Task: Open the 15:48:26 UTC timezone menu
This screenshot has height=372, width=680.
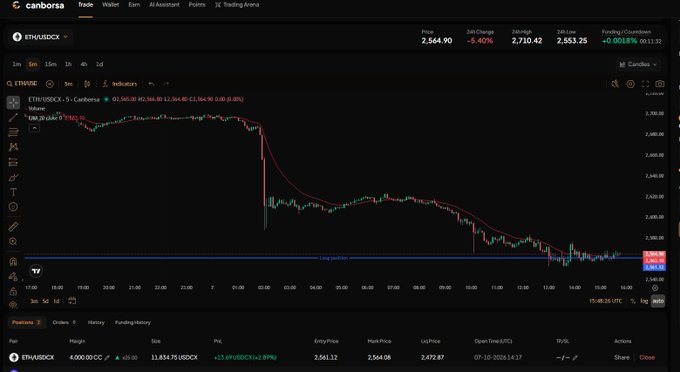Action: [606, 301]
